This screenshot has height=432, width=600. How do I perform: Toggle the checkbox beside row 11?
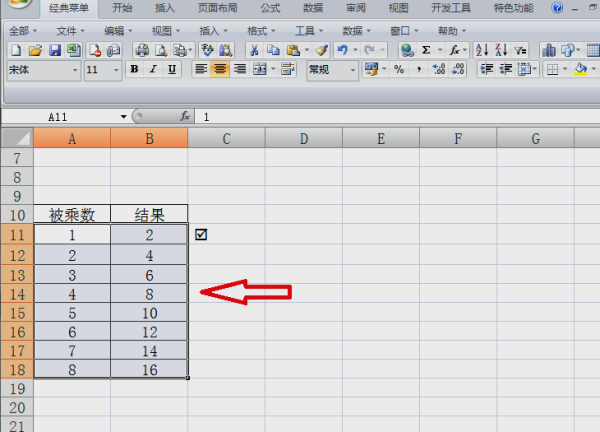click(x=201, y=235)
